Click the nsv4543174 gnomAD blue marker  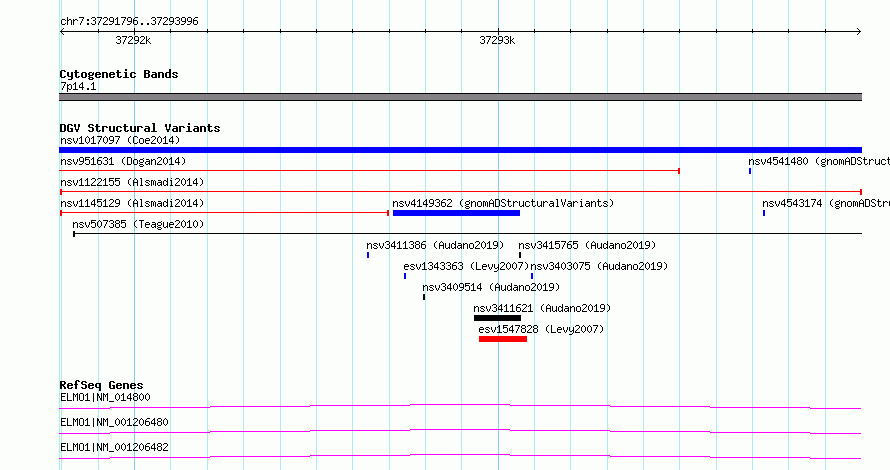tap(764, 213)
